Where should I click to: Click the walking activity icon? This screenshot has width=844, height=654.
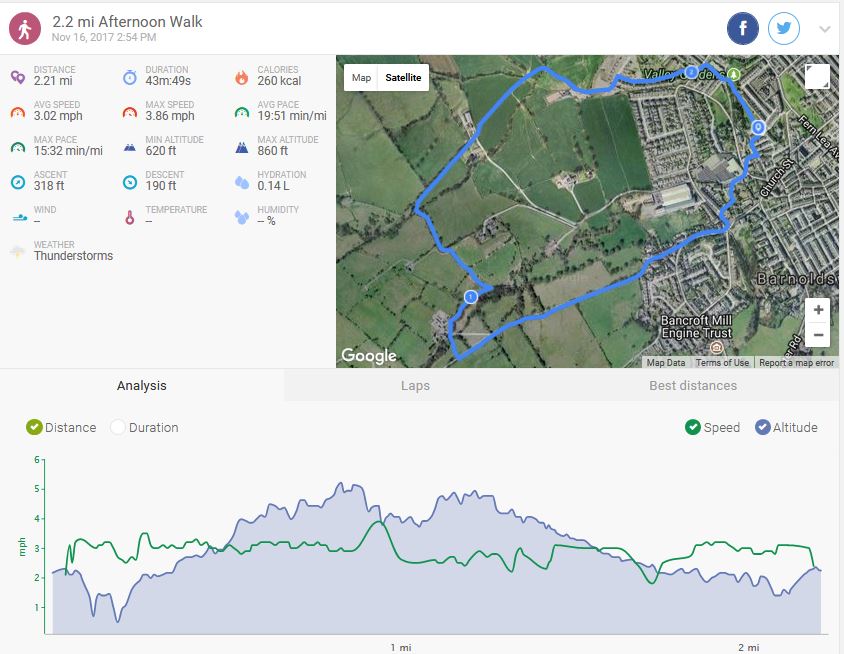click(24, 29)
